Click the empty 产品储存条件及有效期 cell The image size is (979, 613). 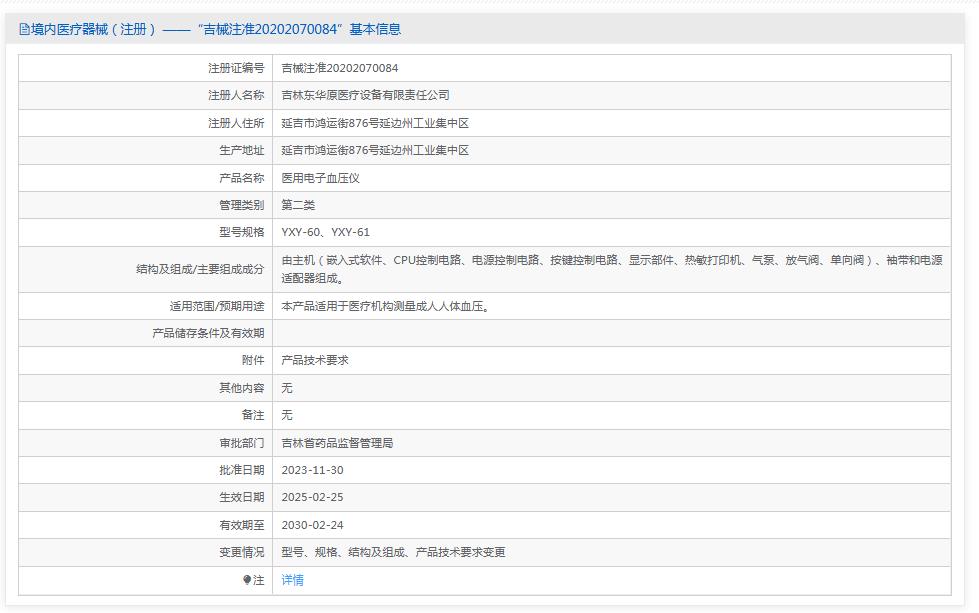500,334
